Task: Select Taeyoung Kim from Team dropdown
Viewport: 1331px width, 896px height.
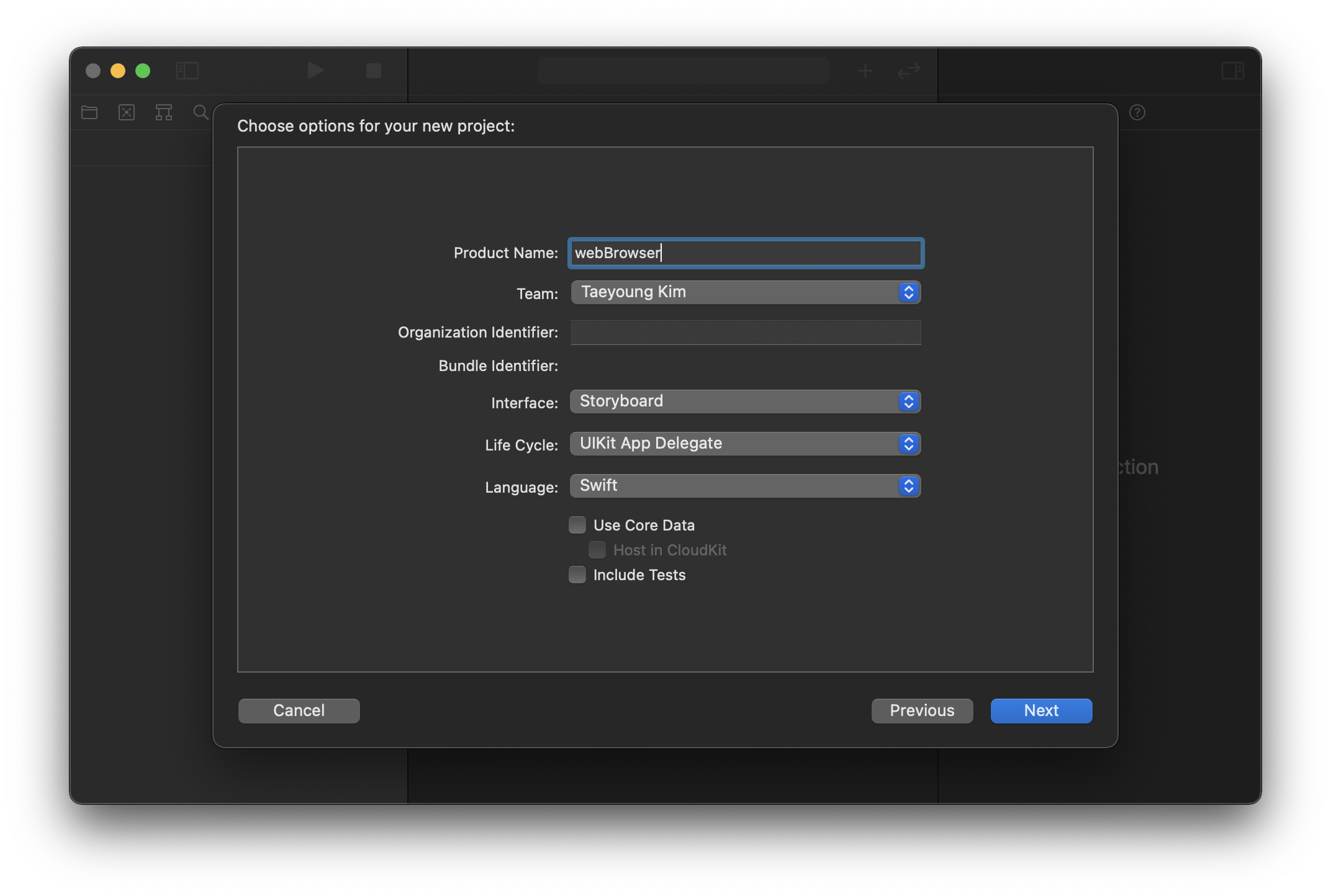Action: (745, 291)
